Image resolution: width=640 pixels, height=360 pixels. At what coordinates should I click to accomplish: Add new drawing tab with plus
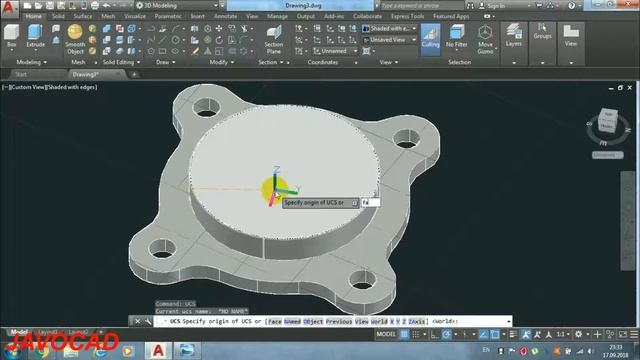click(x=134, y=74)
